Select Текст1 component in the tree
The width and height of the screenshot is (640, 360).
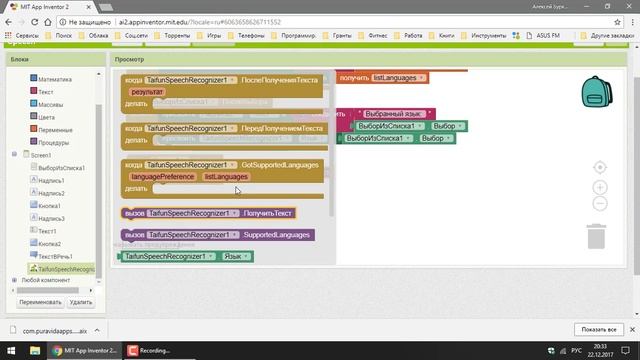tap(47, 231)
